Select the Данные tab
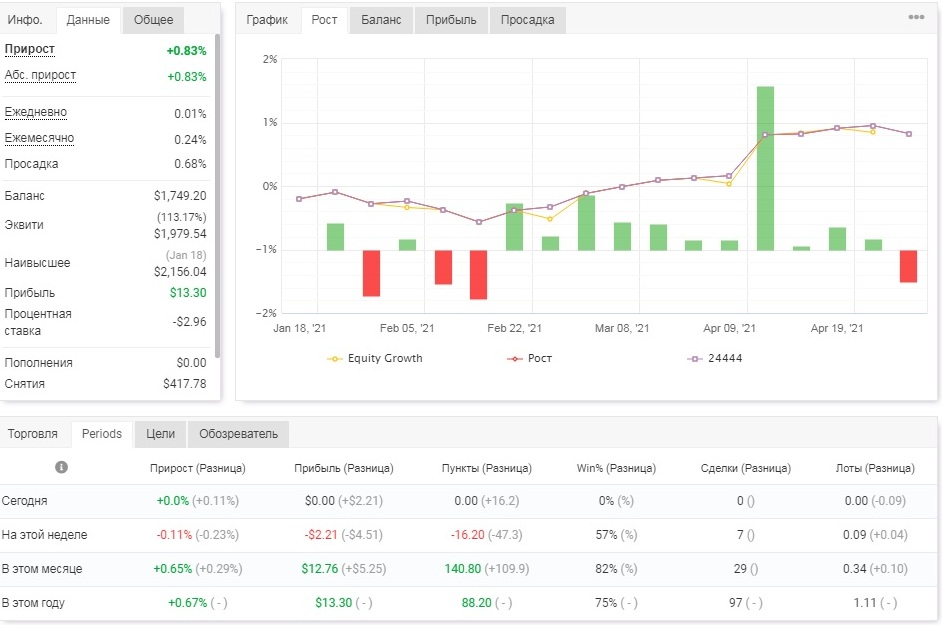 88,20
